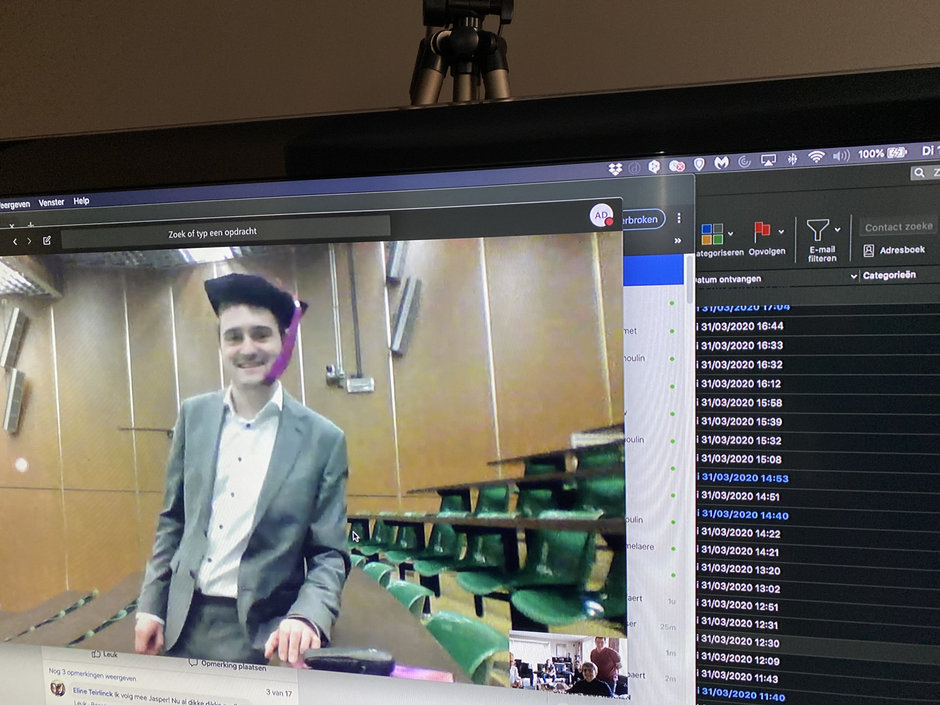The height and width of the screenshot is (705, 940).
Task: Open the Categoriseren dropdown arrow
Action: tap(731, 234)
